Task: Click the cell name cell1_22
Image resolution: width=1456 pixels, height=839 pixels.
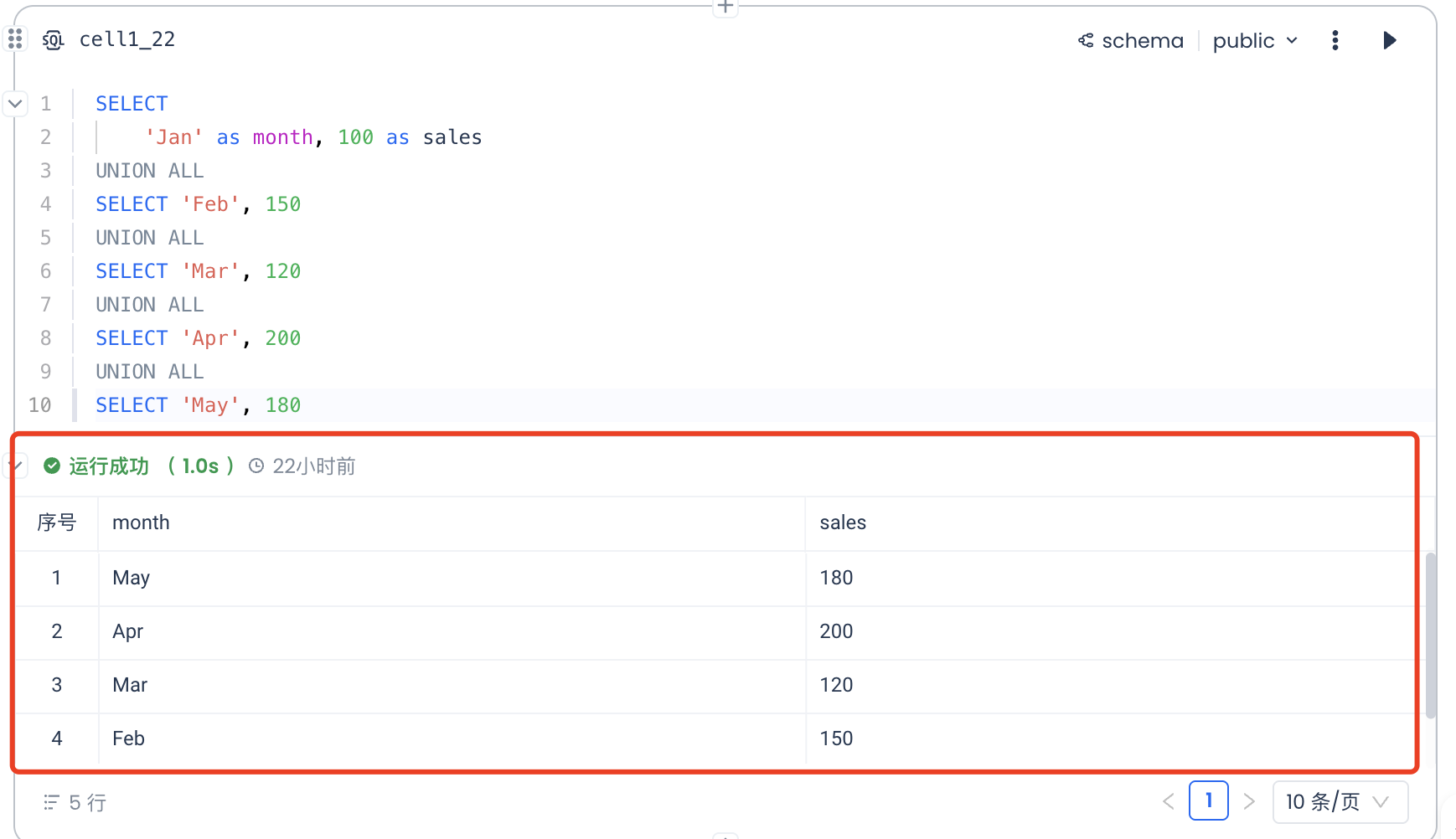Action: tap(127, 39)
